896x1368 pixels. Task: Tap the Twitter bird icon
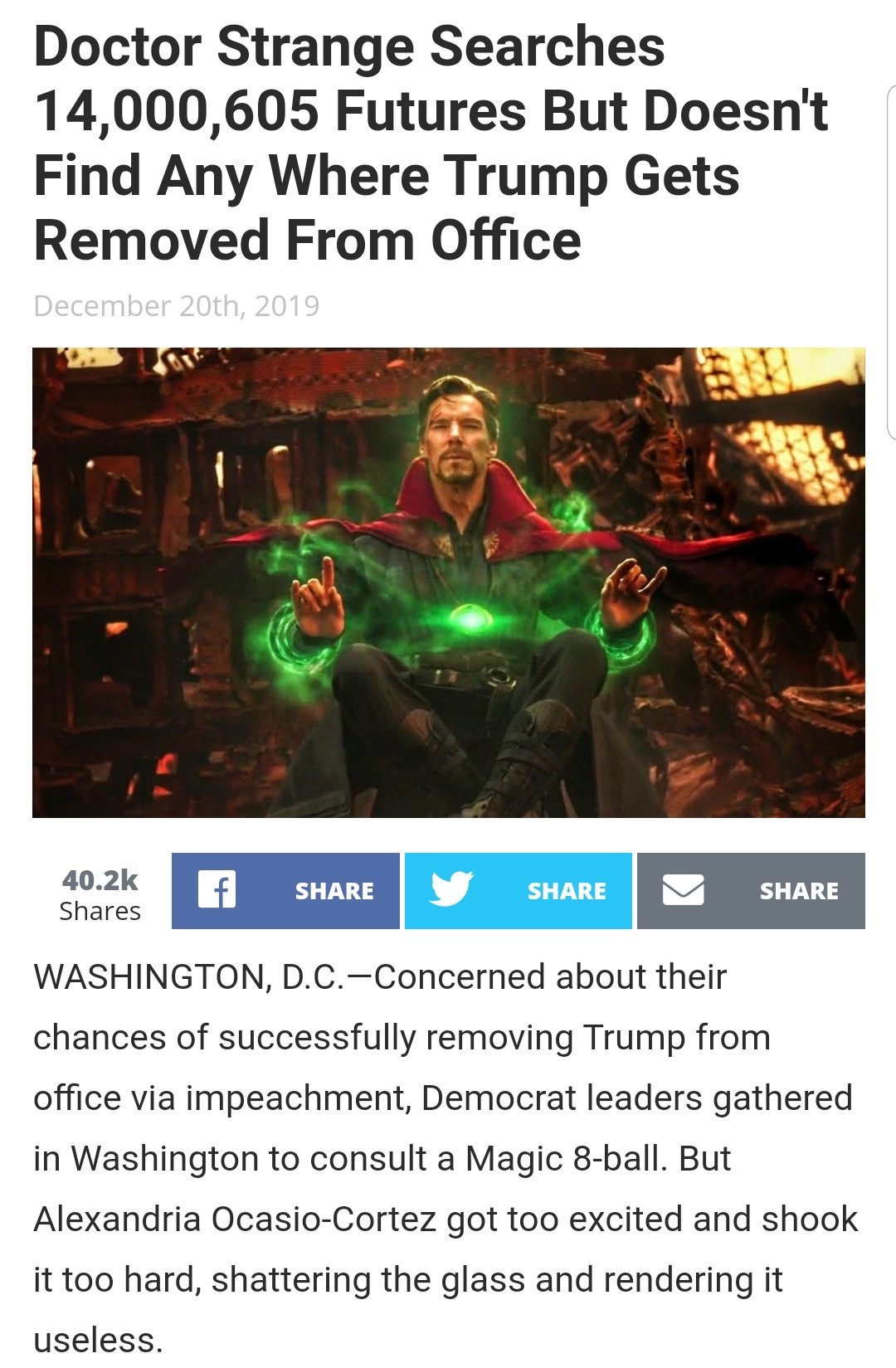450,890
